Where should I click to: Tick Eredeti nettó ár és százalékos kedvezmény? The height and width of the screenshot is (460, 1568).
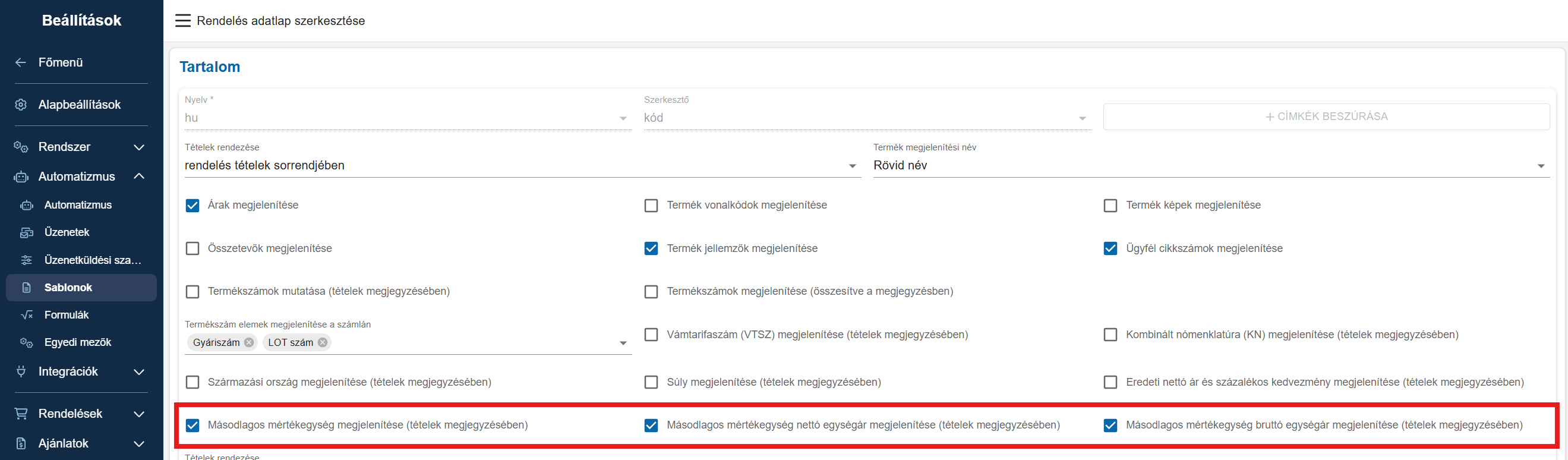(x=1110, y=382)
